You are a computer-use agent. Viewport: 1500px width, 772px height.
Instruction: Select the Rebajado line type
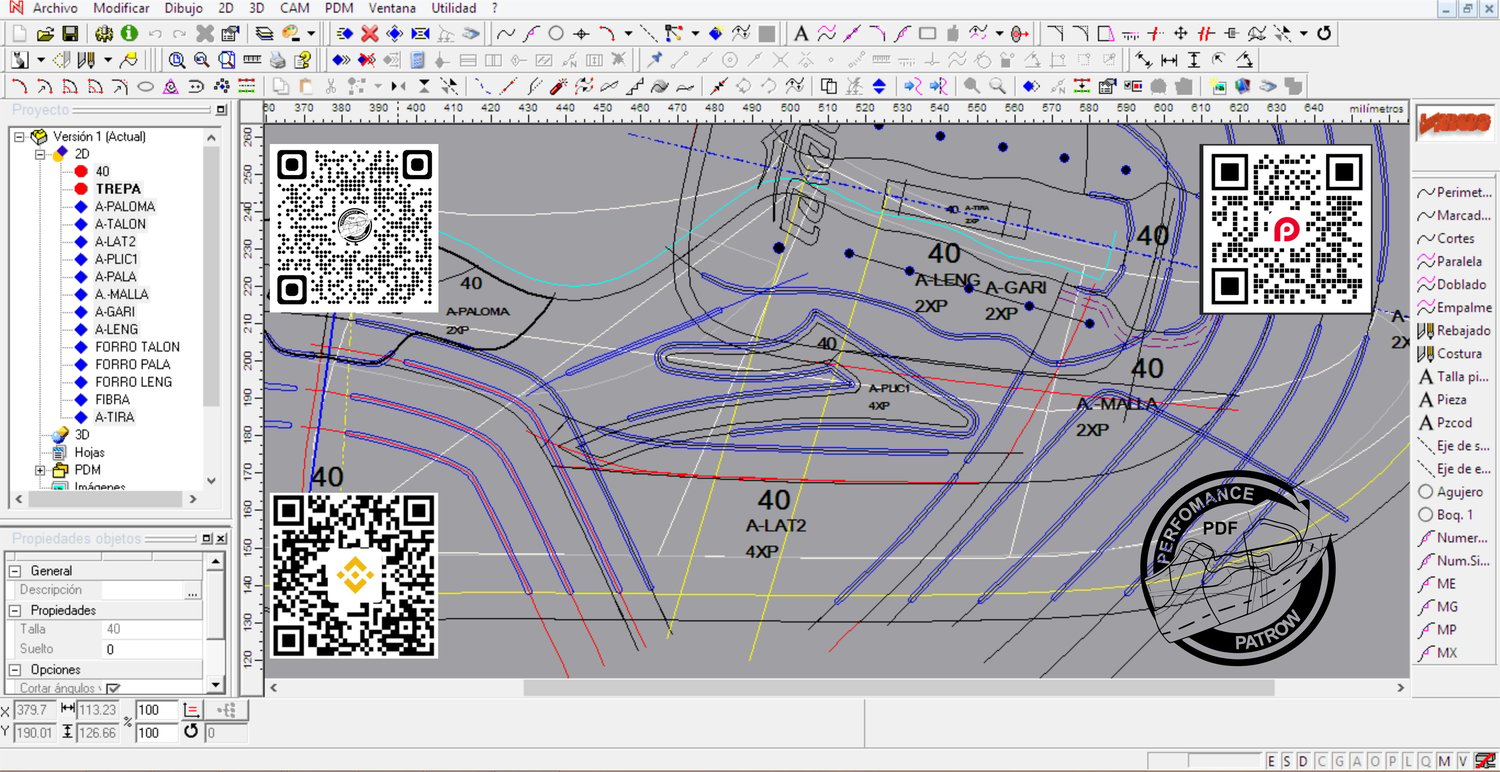coord(1455,330)
